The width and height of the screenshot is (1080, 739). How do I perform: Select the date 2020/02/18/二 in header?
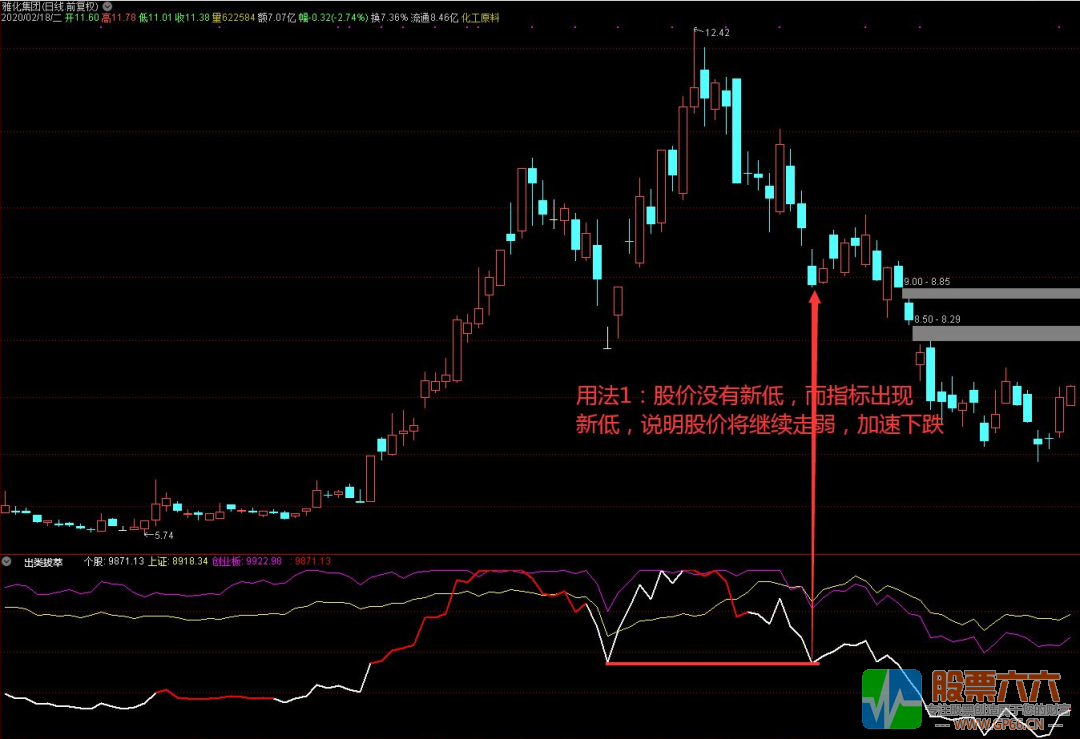point(32,18)
